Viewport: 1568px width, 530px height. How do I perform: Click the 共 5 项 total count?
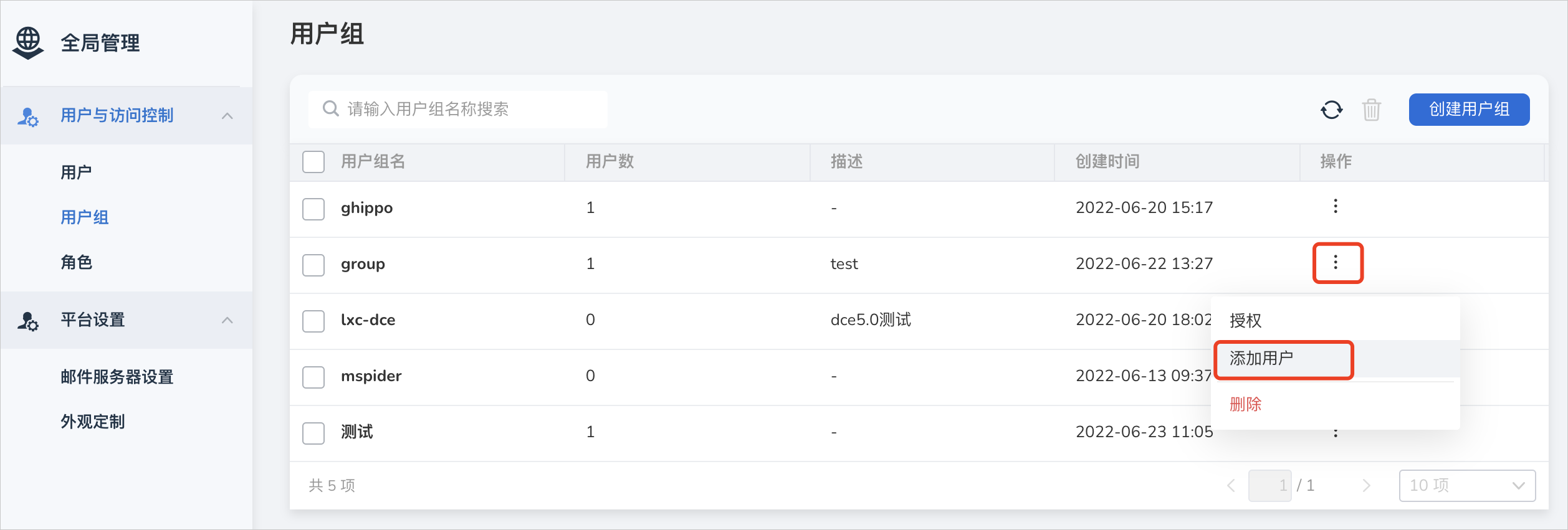332,485
